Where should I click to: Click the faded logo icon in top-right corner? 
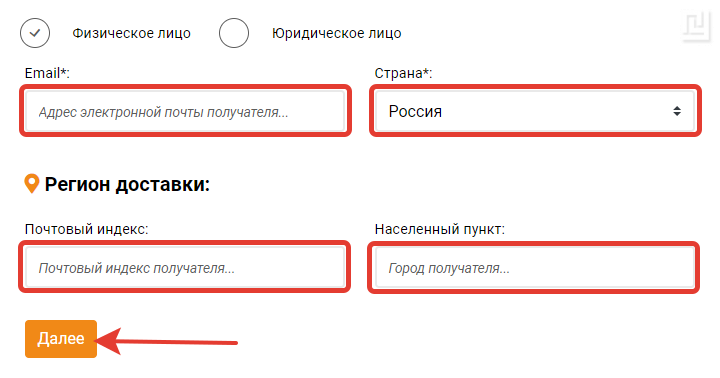[x=696, y=27]
